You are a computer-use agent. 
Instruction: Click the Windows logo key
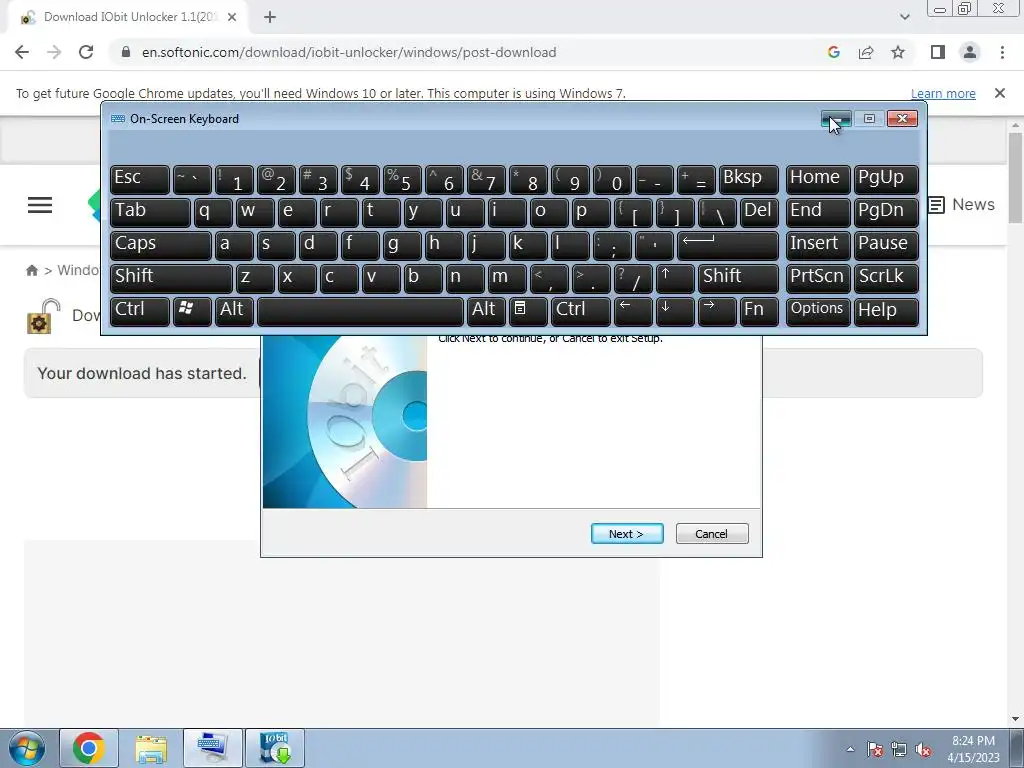(192, 311)
